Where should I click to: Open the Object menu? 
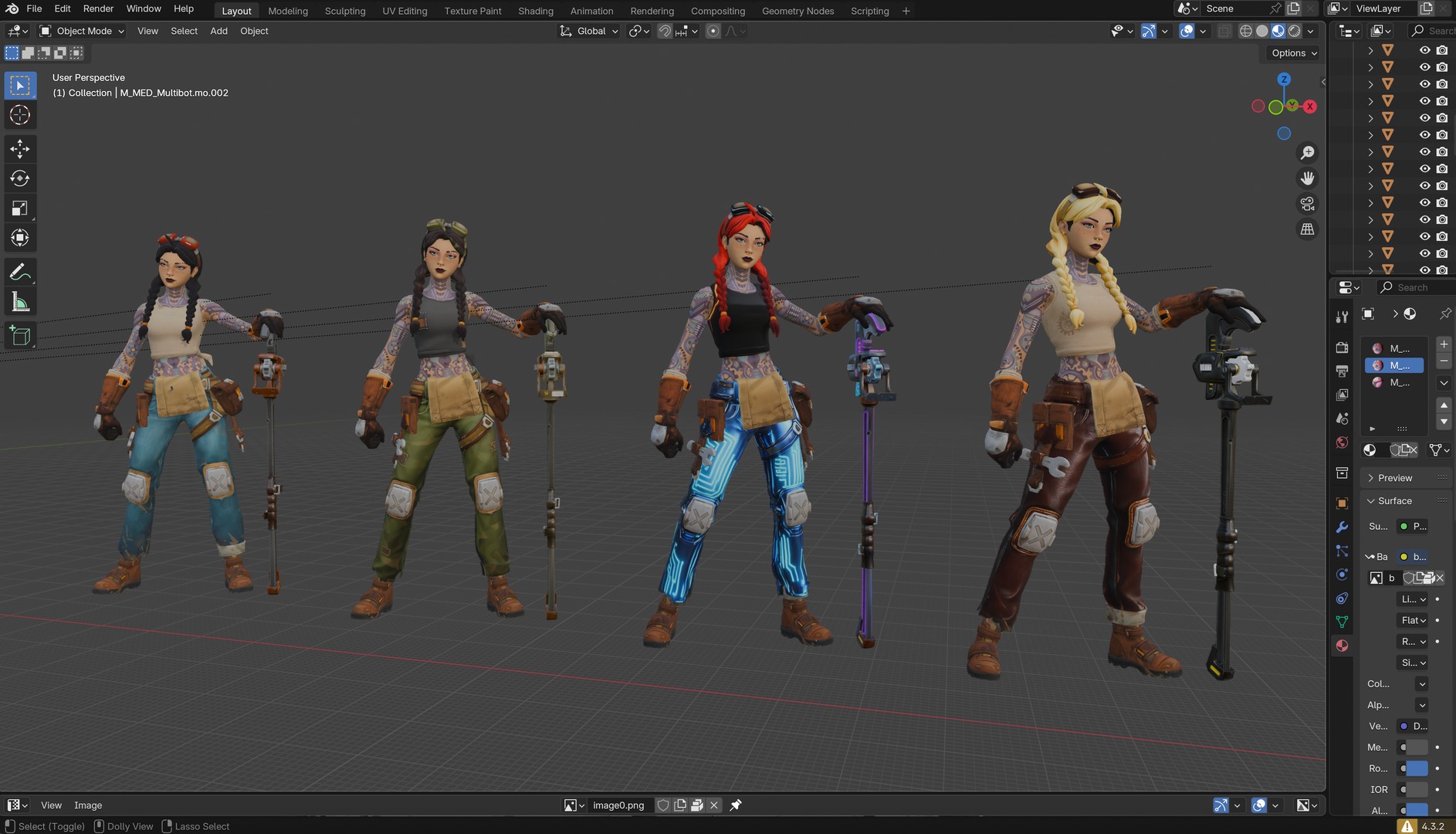(254, 31)
